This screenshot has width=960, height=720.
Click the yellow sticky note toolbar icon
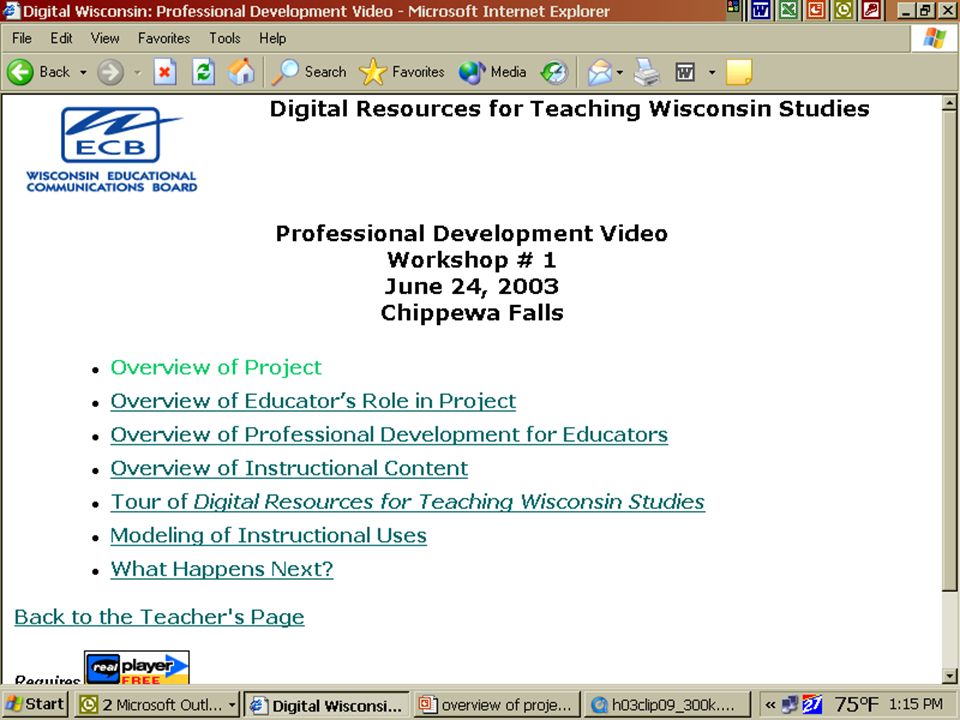pos(738,72)
